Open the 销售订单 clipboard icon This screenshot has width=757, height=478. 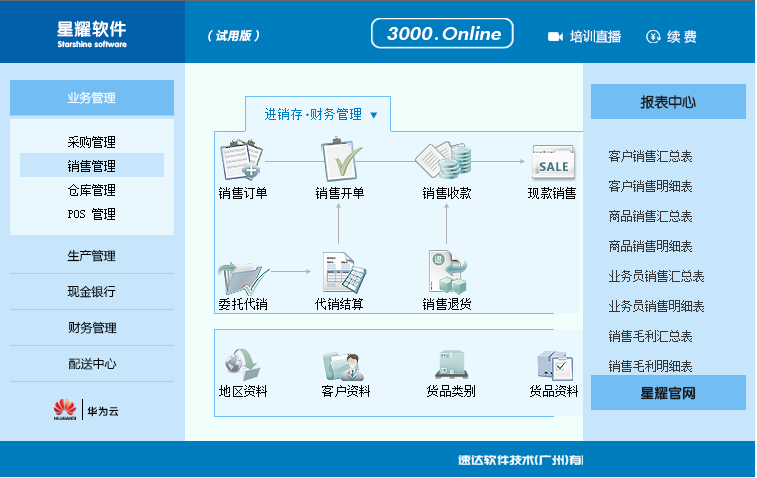241,160
